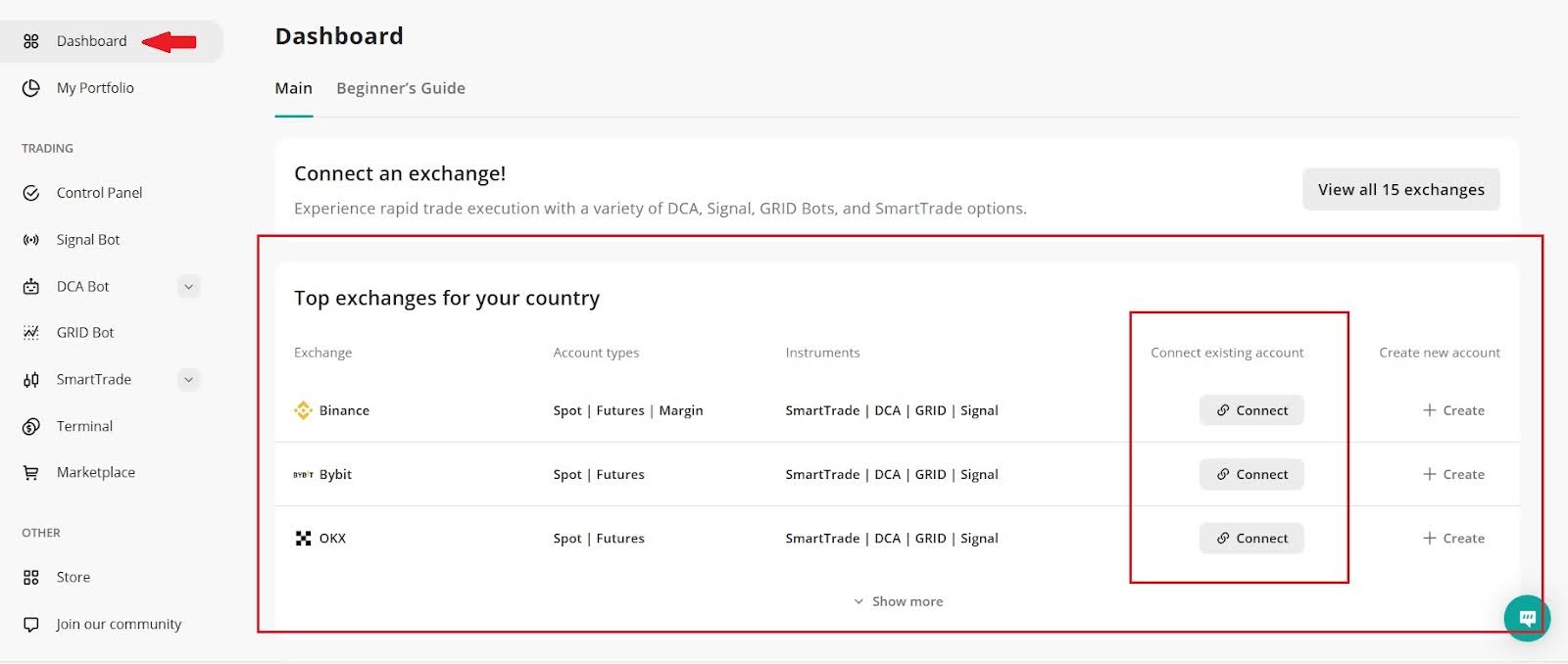Click the GRID Bot chart icon

coord(31,333)
